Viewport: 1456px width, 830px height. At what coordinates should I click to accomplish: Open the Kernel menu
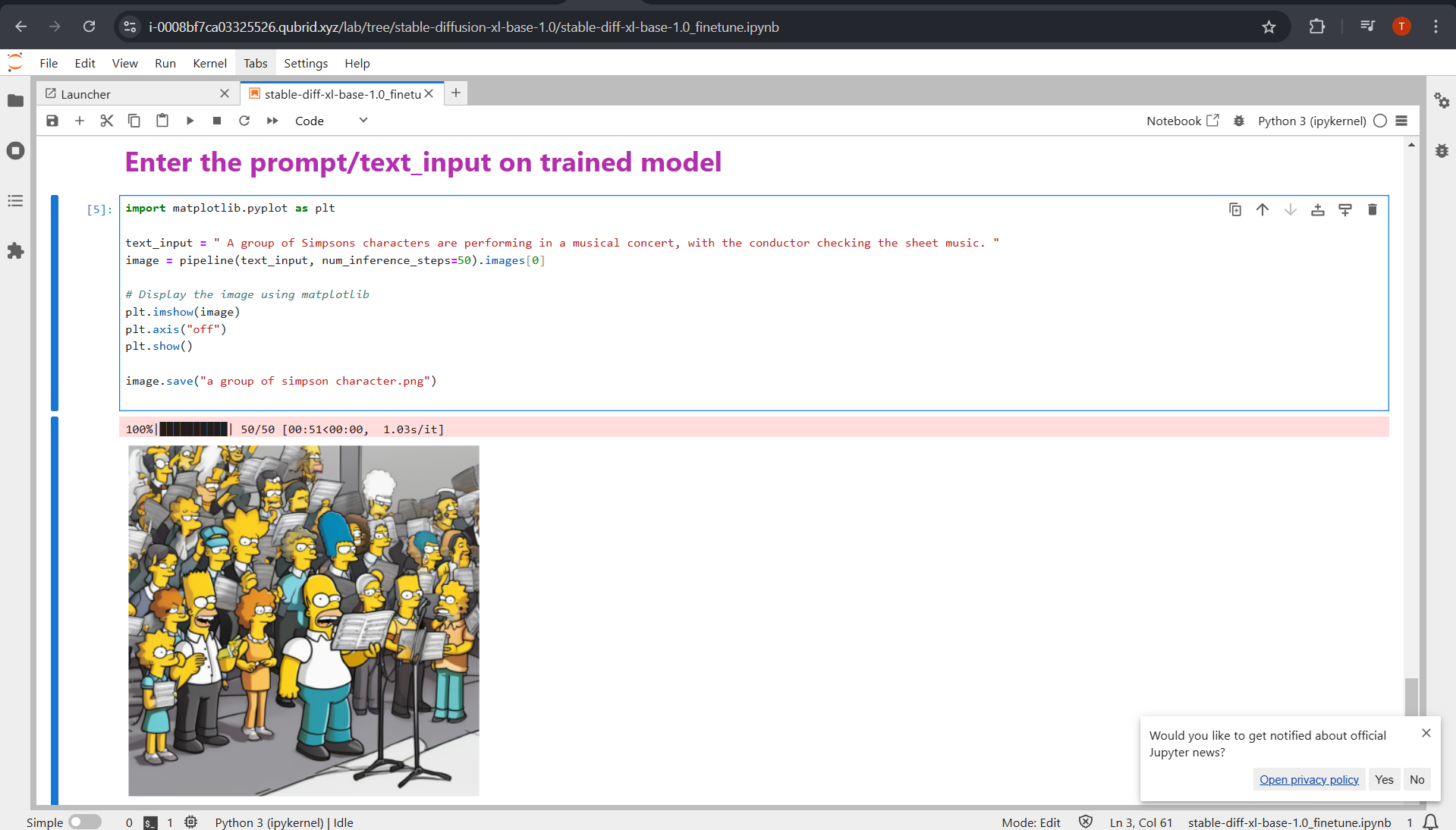point(209,63)
